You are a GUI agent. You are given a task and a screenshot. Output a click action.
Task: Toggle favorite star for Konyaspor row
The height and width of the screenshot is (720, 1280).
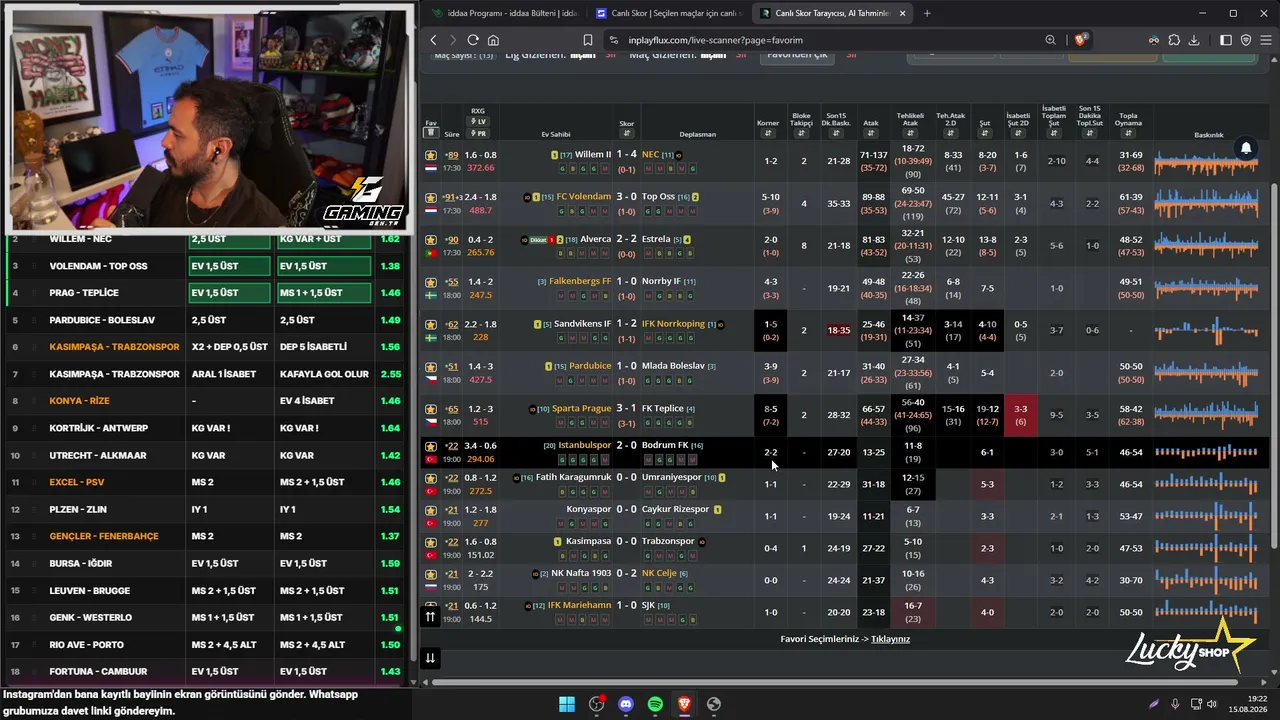[431, 510]
